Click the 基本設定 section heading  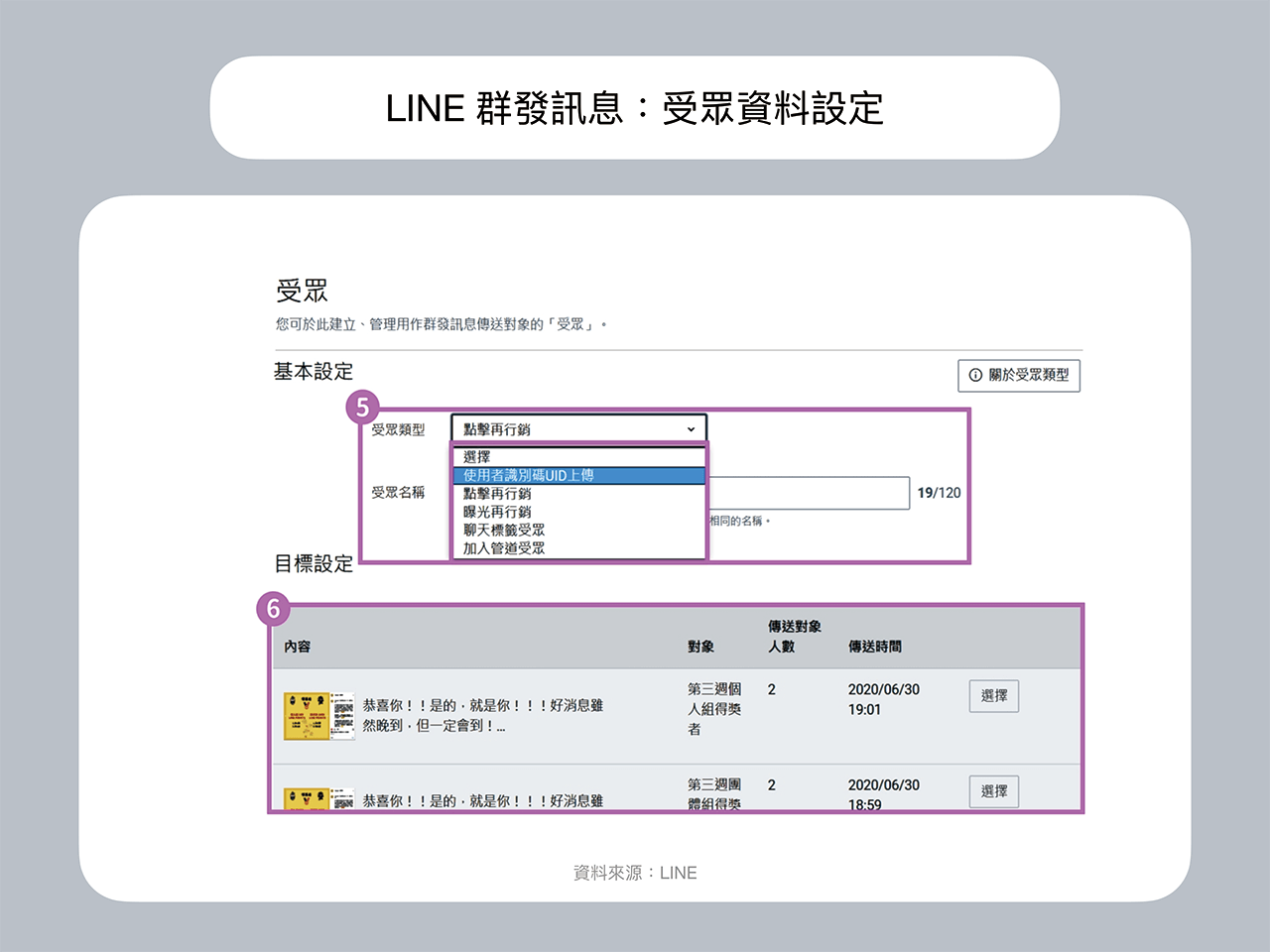click(314, 372)
